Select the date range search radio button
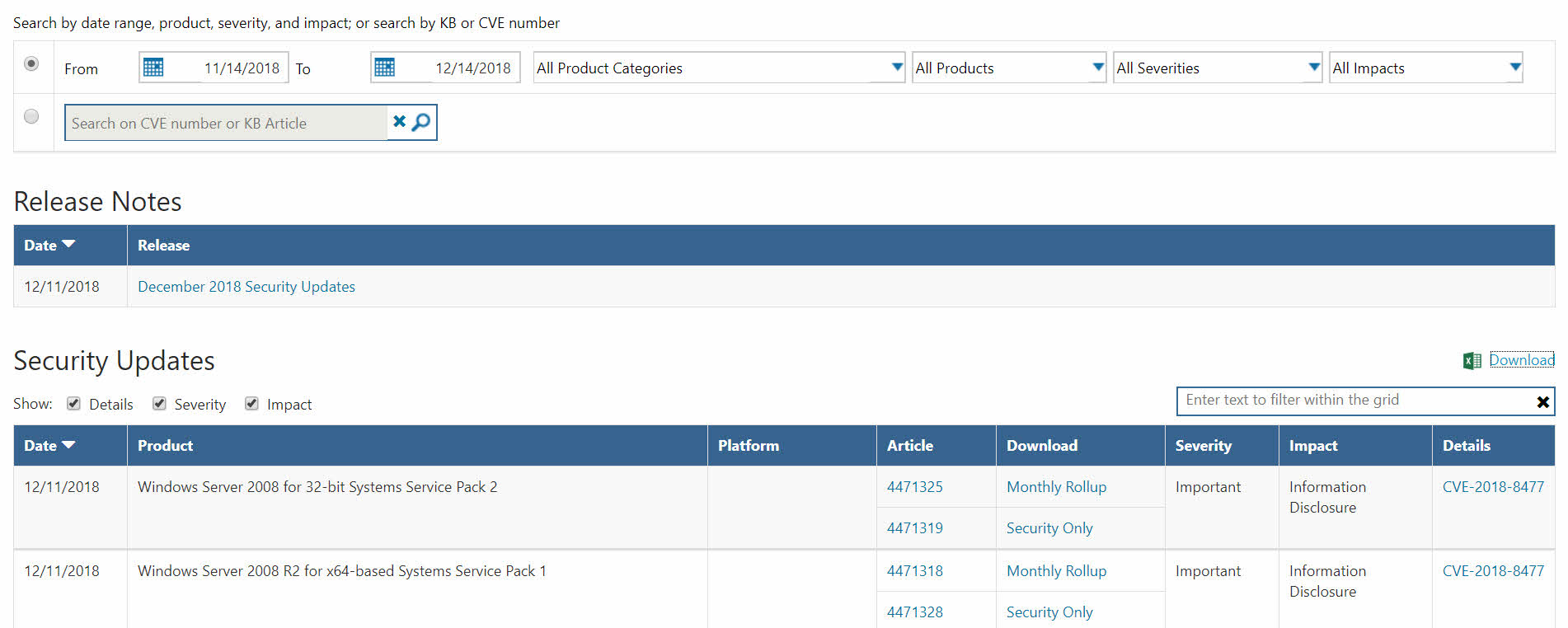Screen dimensions: 1568x628 pyautogui.click(x=31, y=63)
